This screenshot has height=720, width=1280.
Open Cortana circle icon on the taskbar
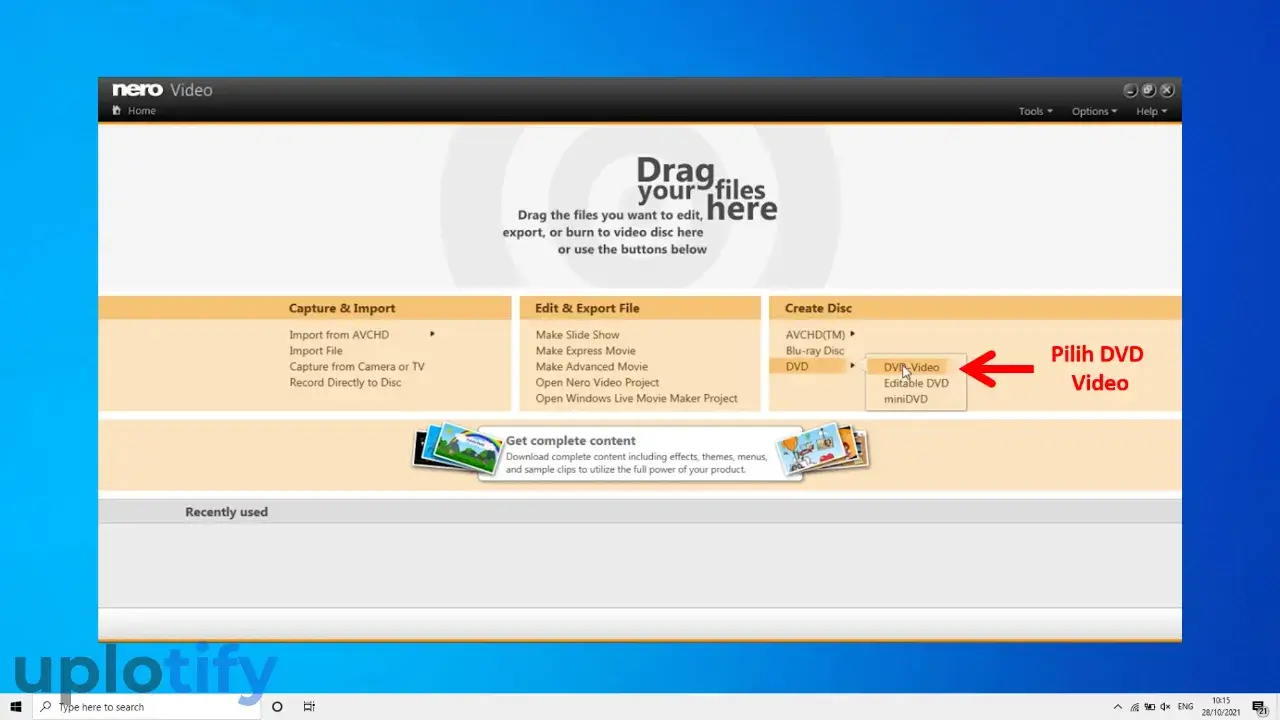277,707
